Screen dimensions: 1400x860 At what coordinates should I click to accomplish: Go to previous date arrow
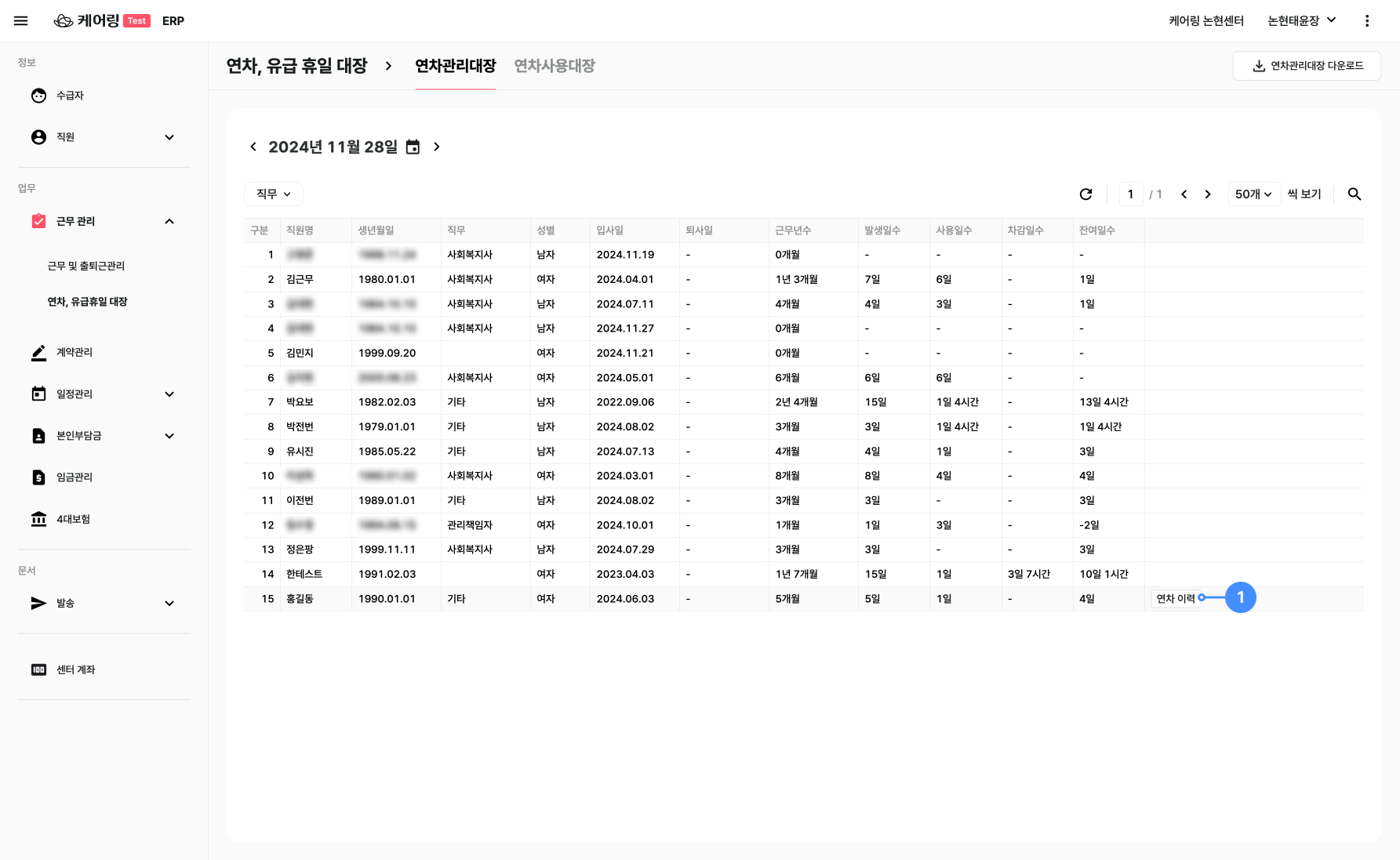[x=253, y=147]
